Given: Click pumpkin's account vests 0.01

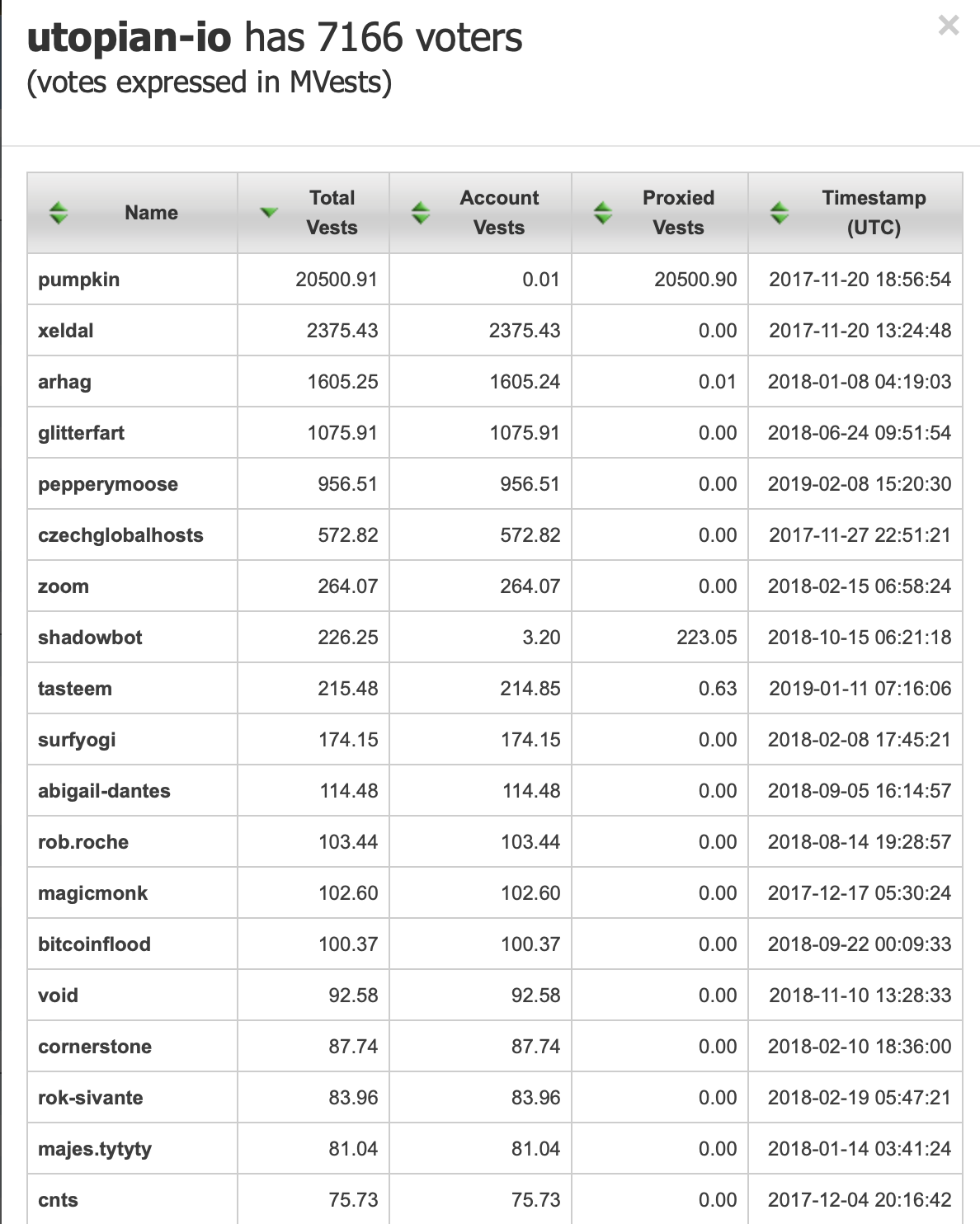Looking at the screenshot, I should point(541,280).
